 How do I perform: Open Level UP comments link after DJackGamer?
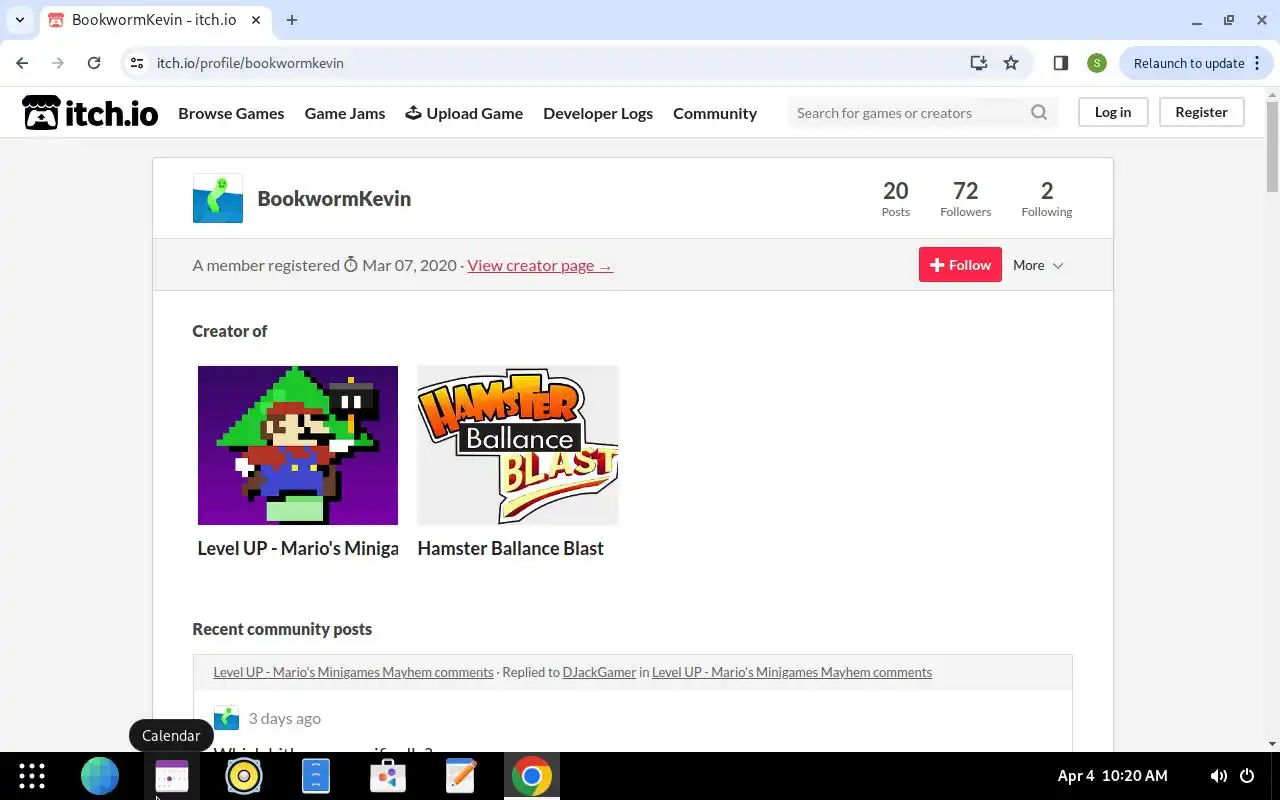(x=792, y=672)
